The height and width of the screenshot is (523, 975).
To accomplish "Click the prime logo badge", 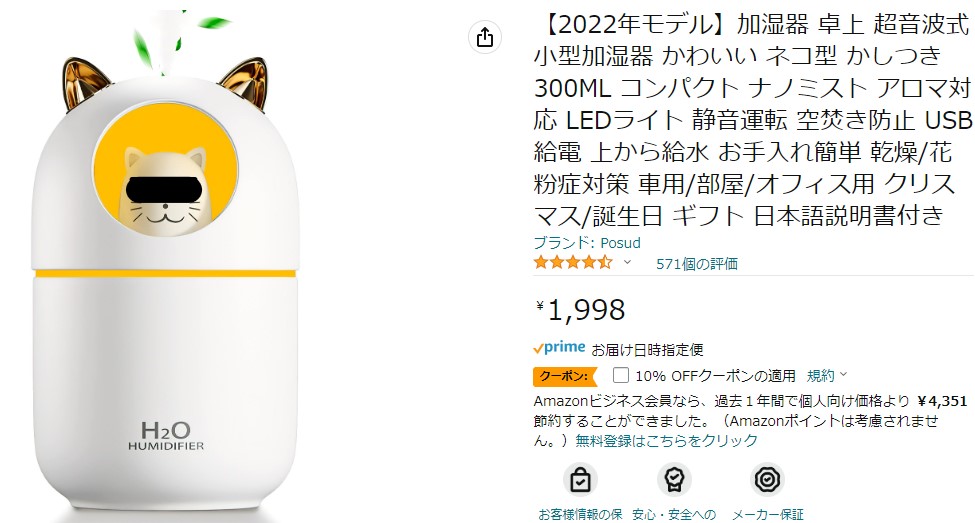I will 559,348.
